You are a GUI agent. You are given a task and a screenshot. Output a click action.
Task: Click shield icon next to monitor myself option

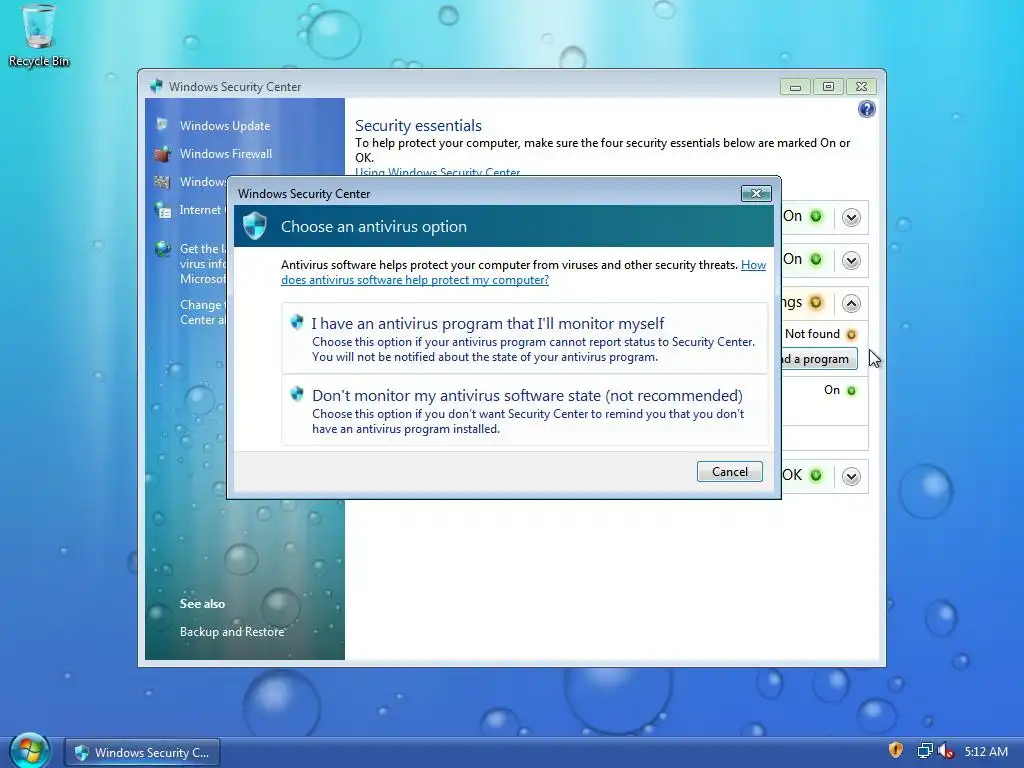[x=297, y=322]
